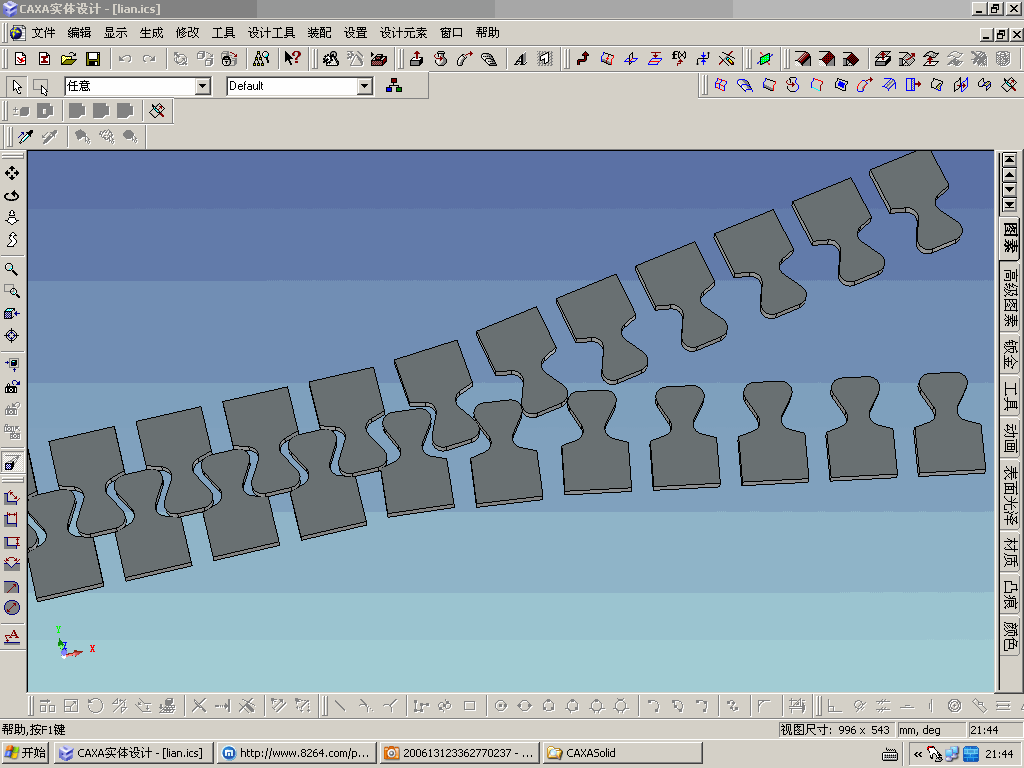Click the chamfer edges red block icon
This screenshot has height=768, width=1024.
pos(827,59)
